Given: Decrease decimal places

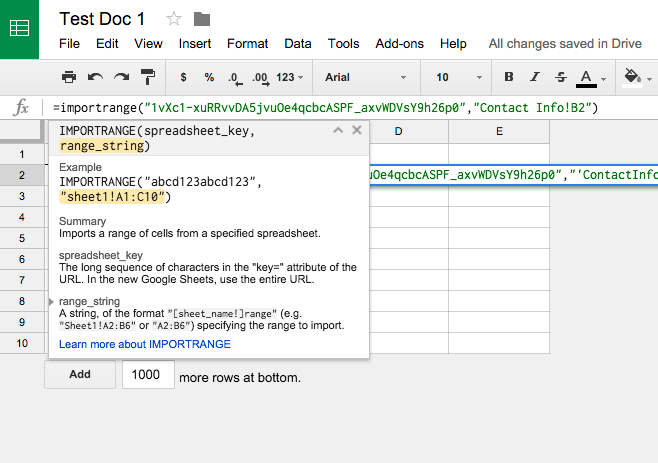Looking at the screenshot, I should [x=235, y=78].
